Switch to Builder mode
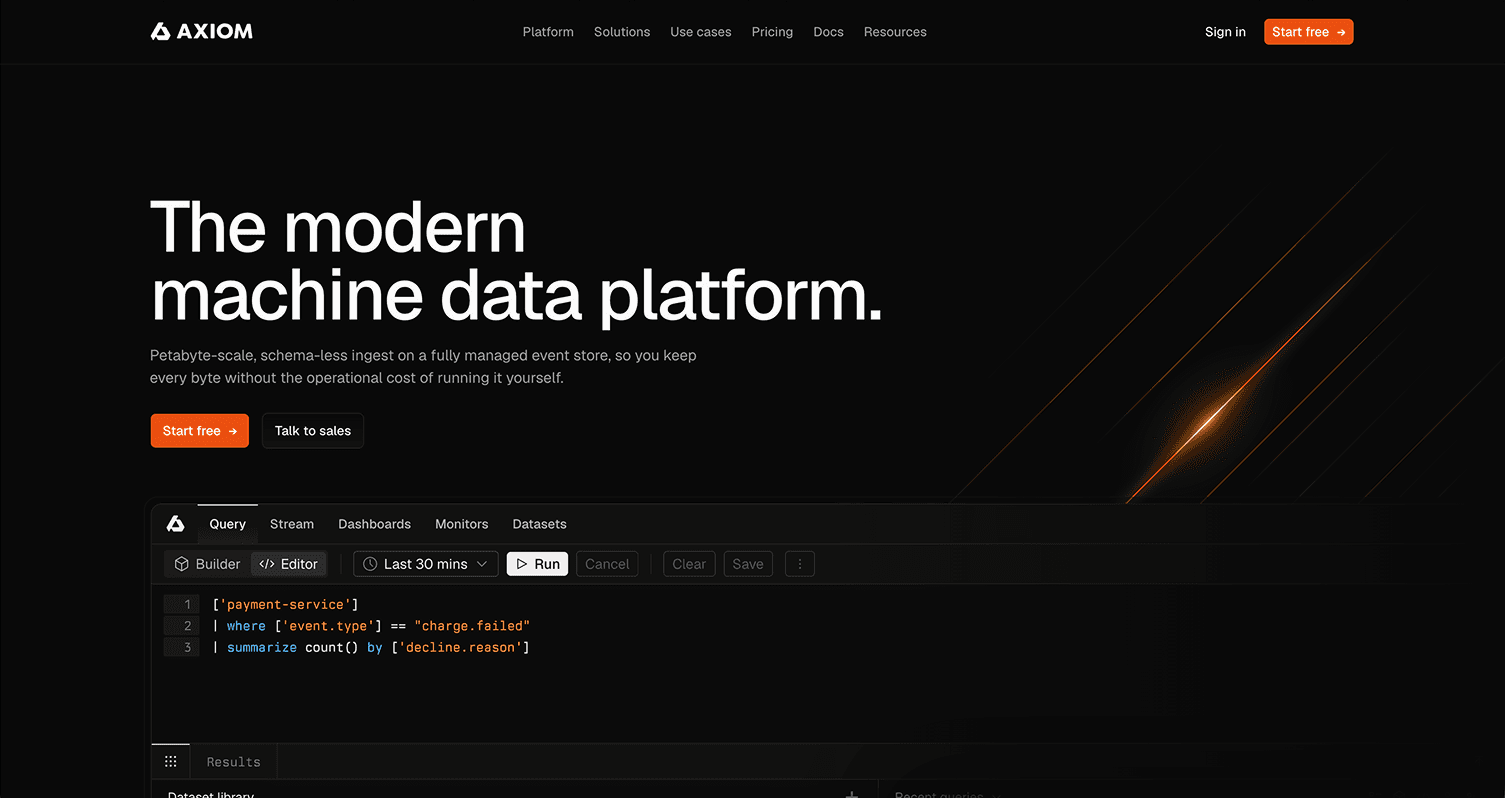The height and width of the screenshot is (798, 1505). (207, 564)
